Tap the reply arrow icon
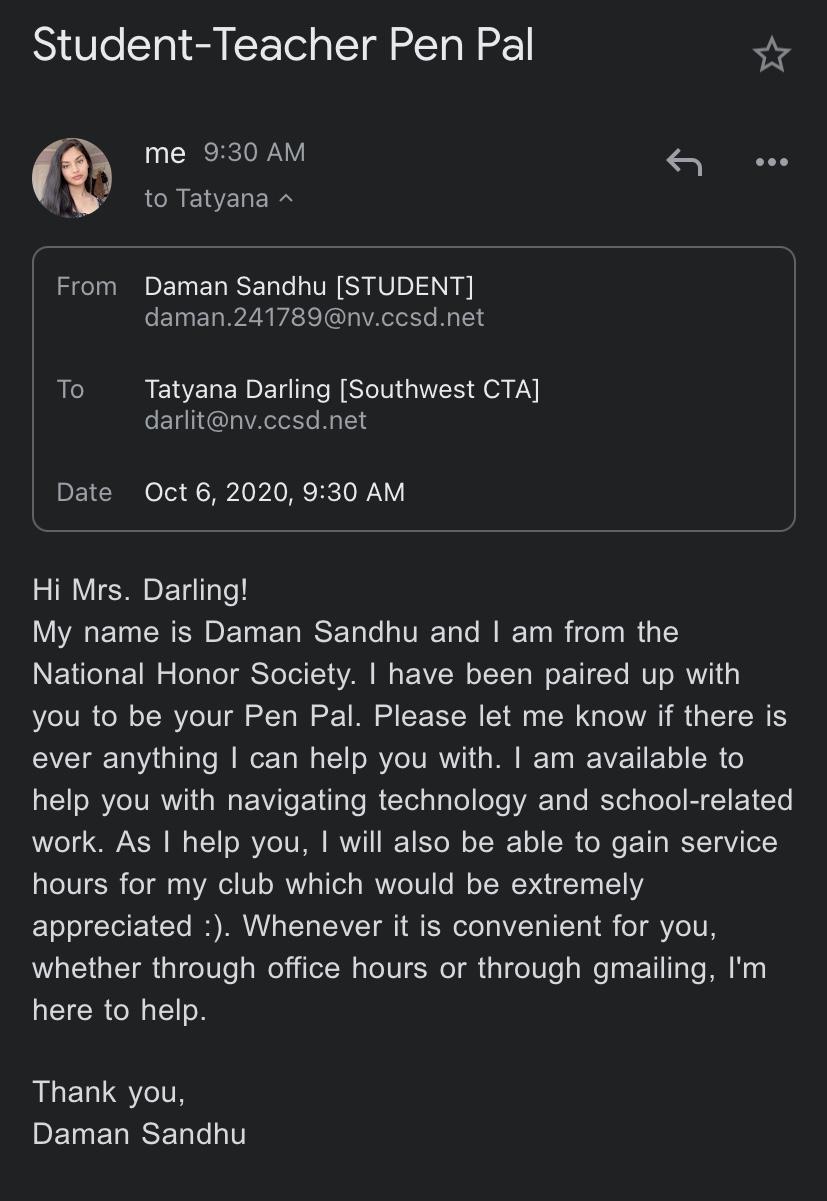The width and height of the screenshot is (827, 1201). click(x=684, y=162)
